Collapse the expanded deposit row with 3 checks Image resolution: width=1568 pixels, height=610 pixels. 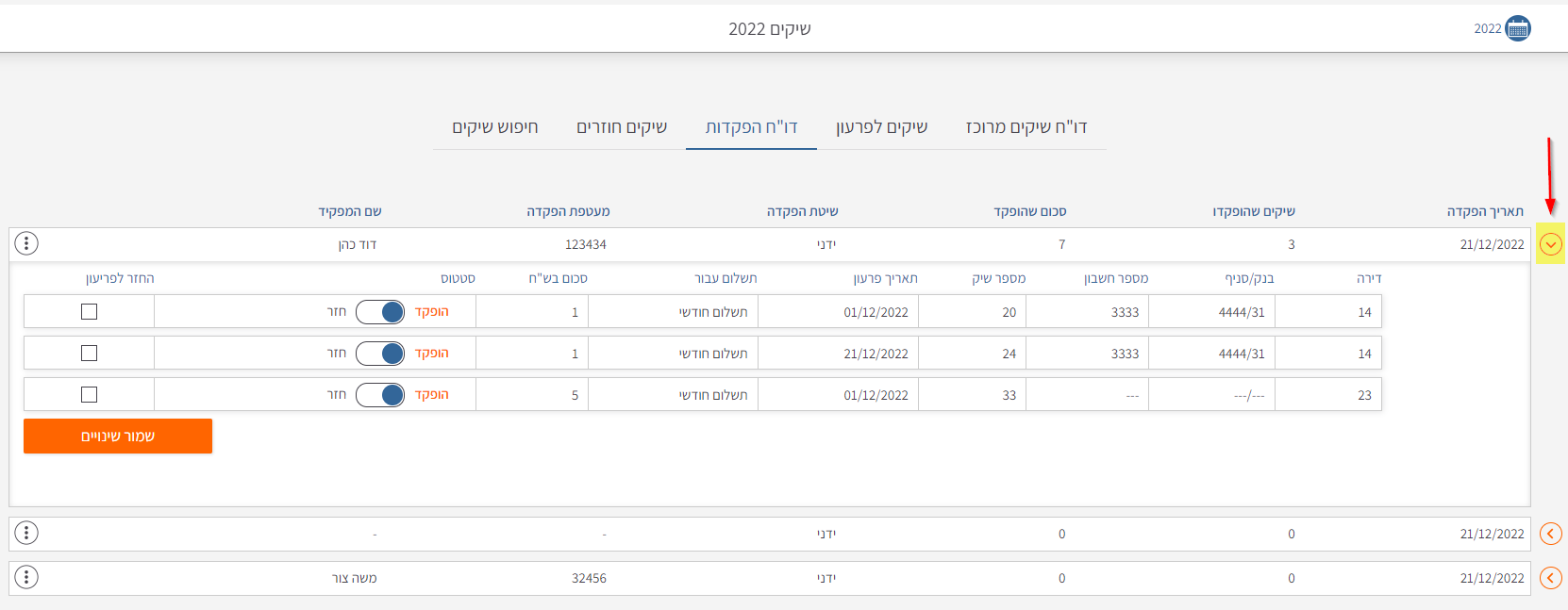tap(1550, 244)
